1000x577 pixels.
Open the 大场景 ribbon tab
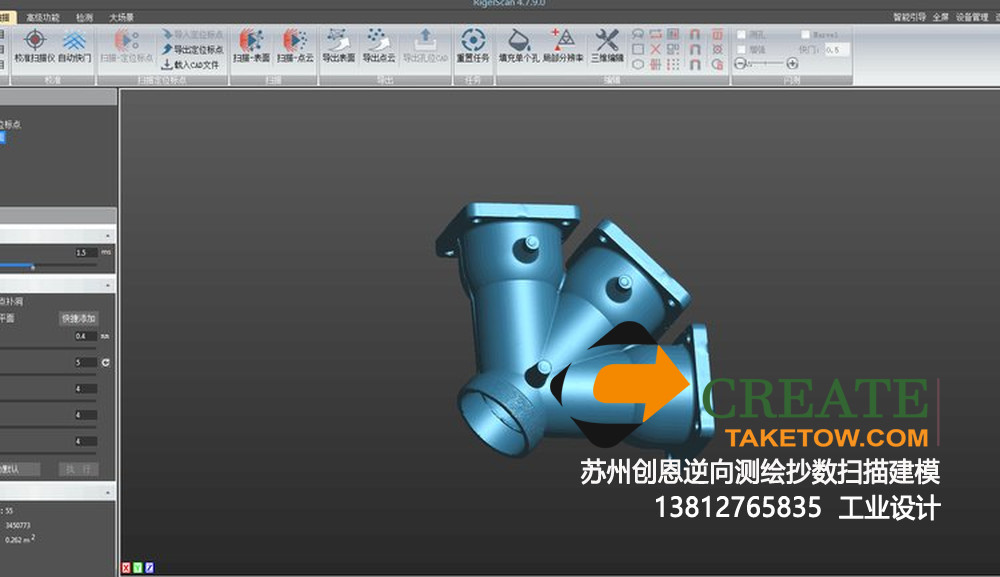pyautogui.click(x=122, y=17)
